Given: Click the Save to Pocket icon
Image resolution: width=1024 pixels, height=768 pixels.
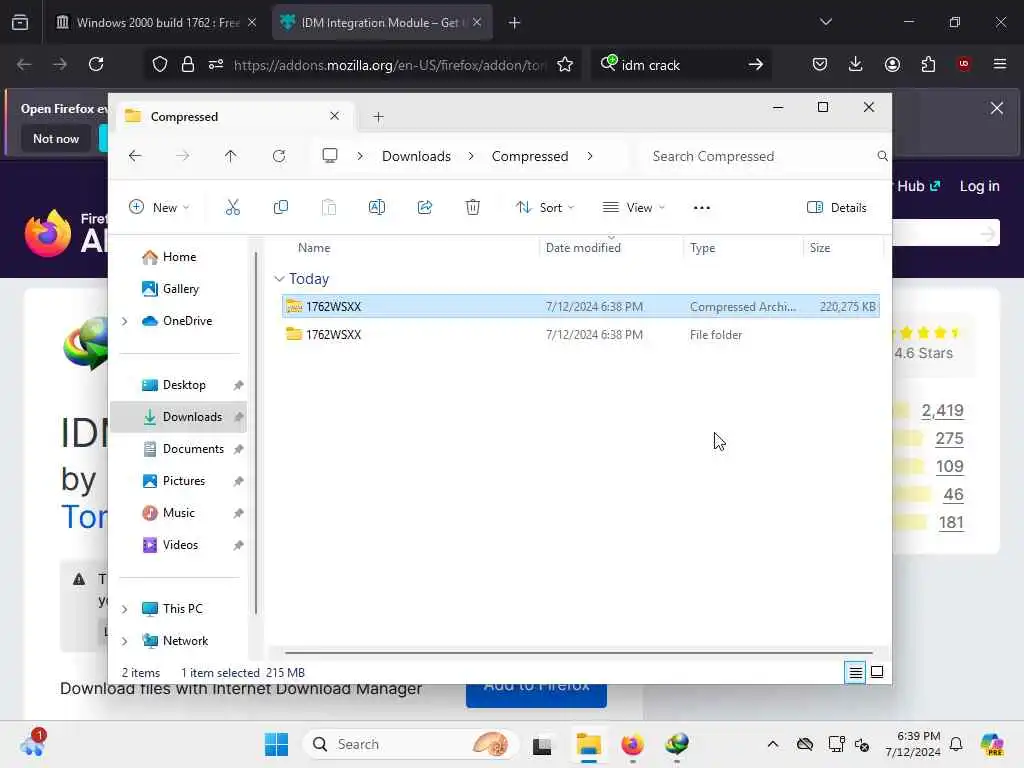Looking at the screenshot, I should click(820, 64).
